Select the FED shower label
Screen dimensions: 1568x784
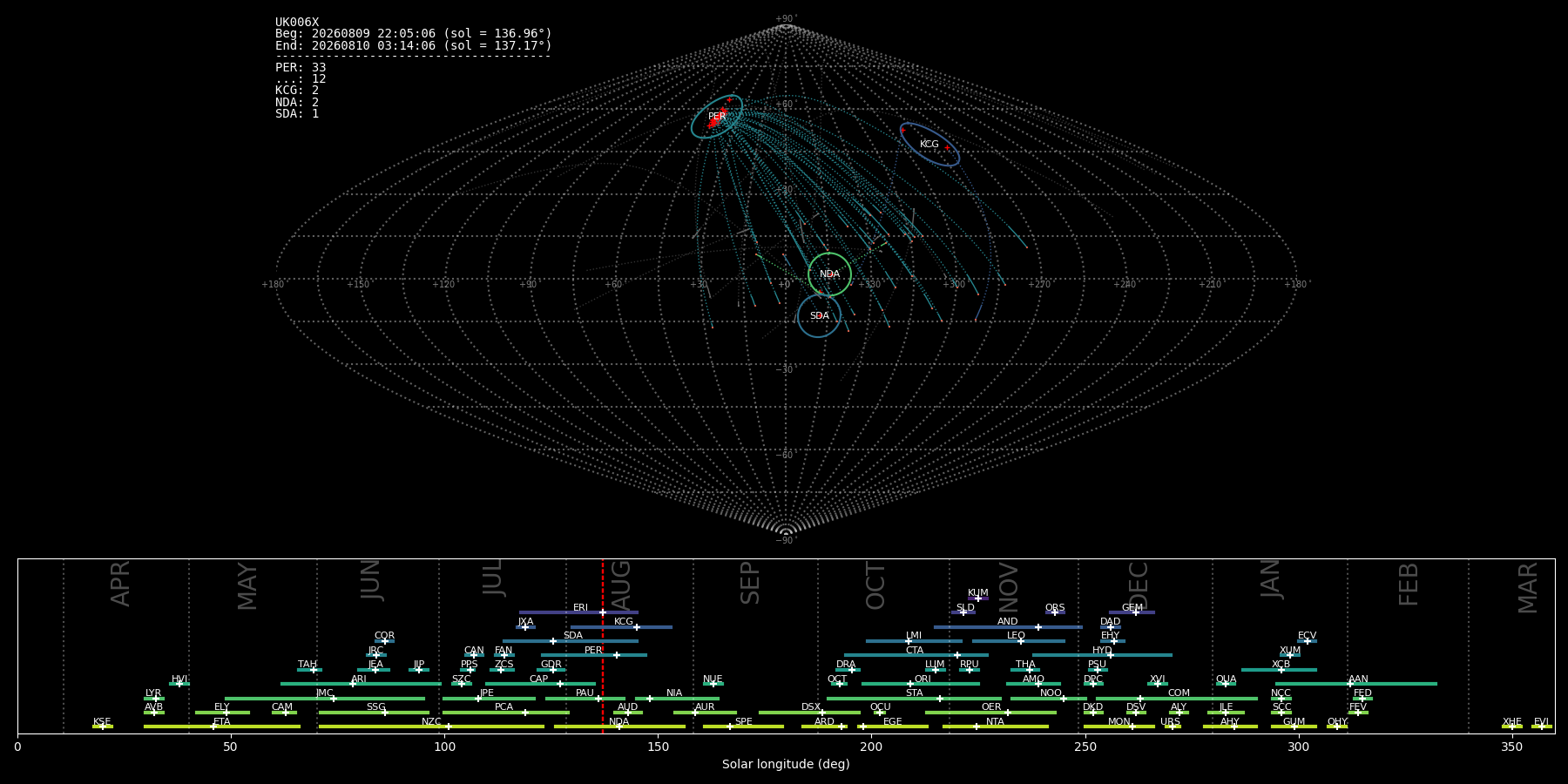[1362, 693]
